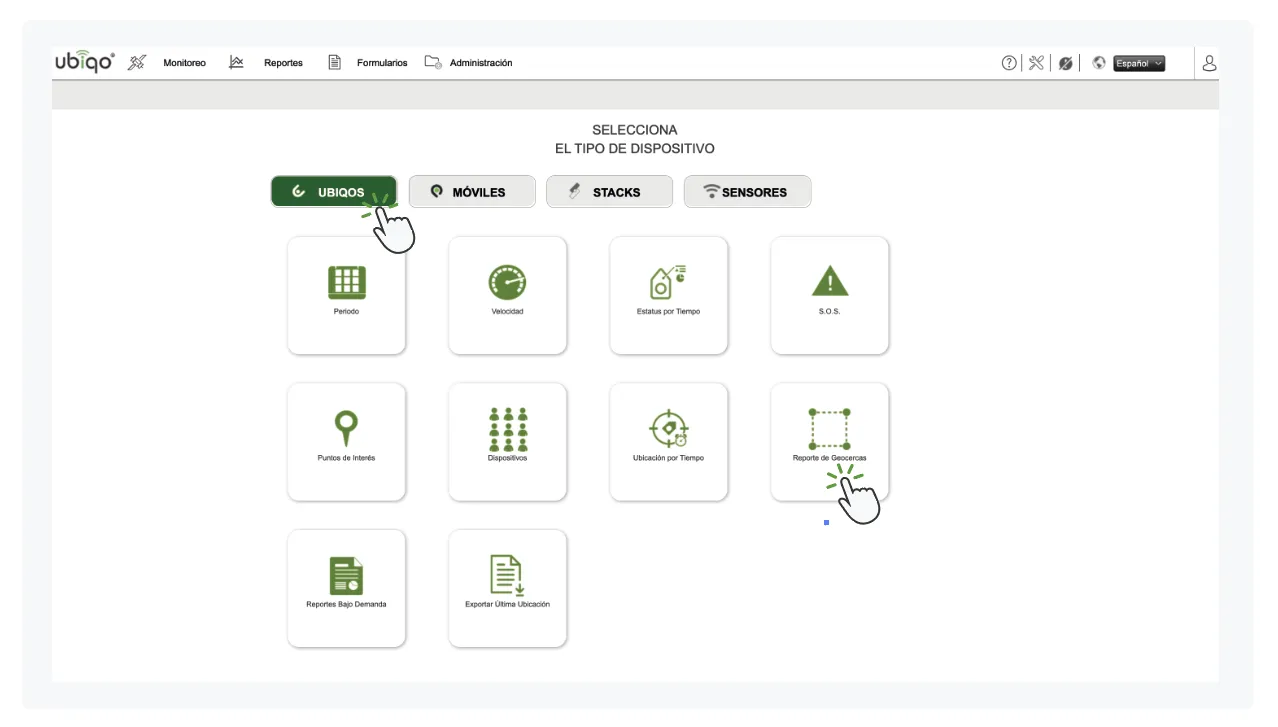Open the tools wrench icon
This screenshot has height=727, width=1278.
point(1036,63)
